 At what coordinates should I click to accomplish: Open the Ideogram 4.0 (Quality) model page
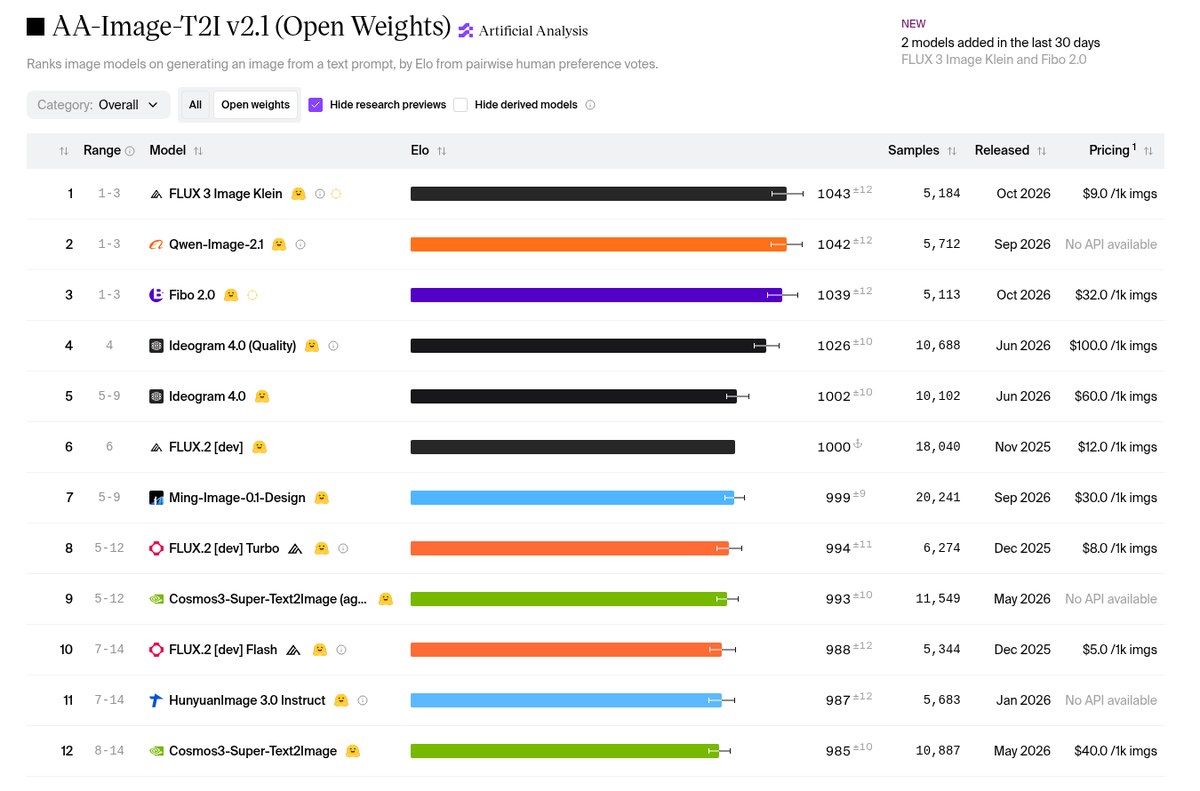coord(233,346)
